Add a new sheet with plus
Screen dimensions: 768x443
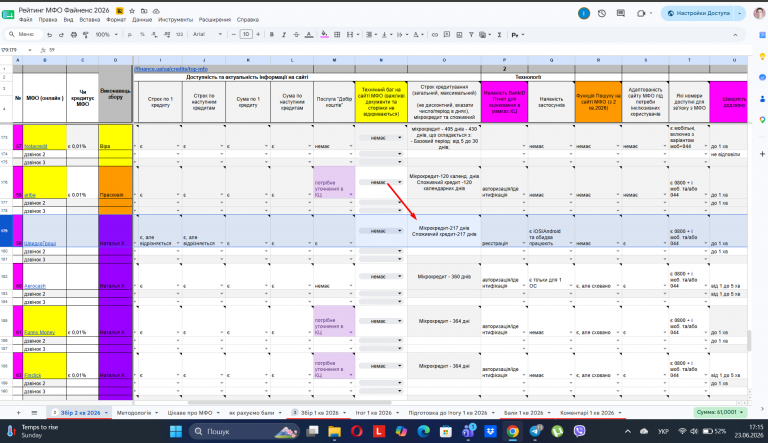(x=19, y=413)
